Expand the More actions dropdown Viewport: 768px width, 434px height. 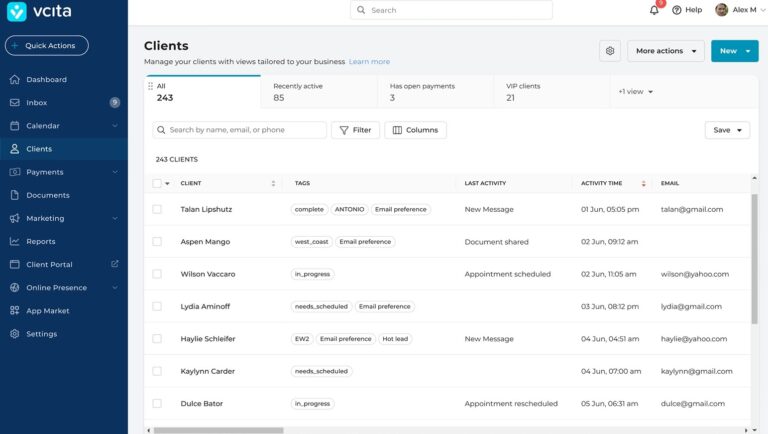[x=666, y=51]
